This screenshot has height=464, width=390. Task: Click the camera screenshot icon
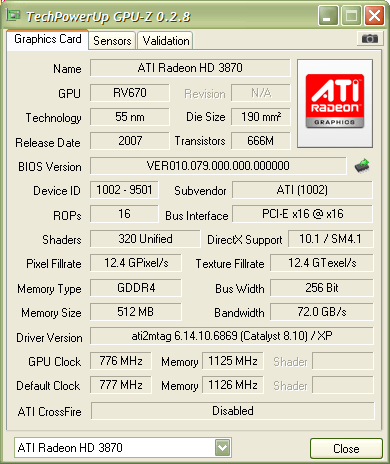(x=369, y=39)
